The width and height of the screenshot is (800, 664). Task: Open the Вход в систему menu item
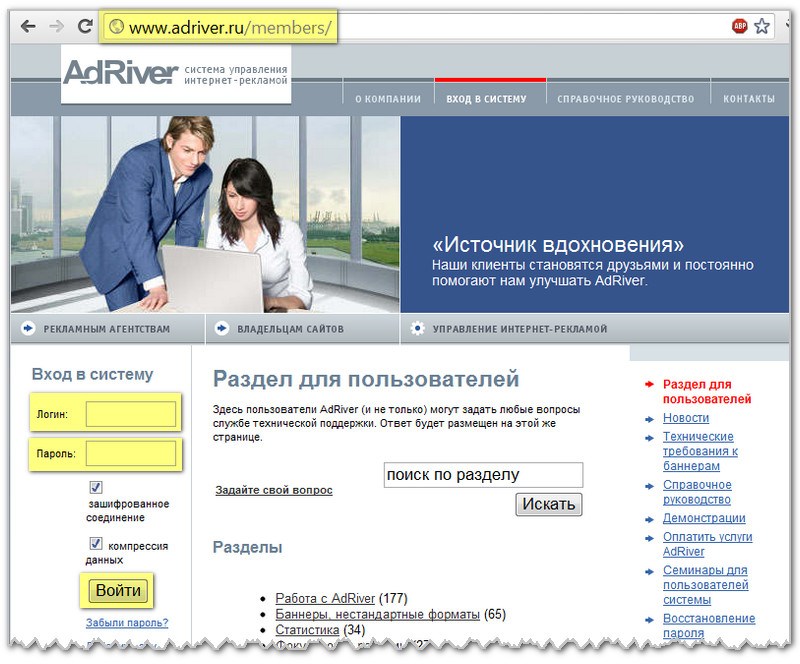(x=486, y=99)
